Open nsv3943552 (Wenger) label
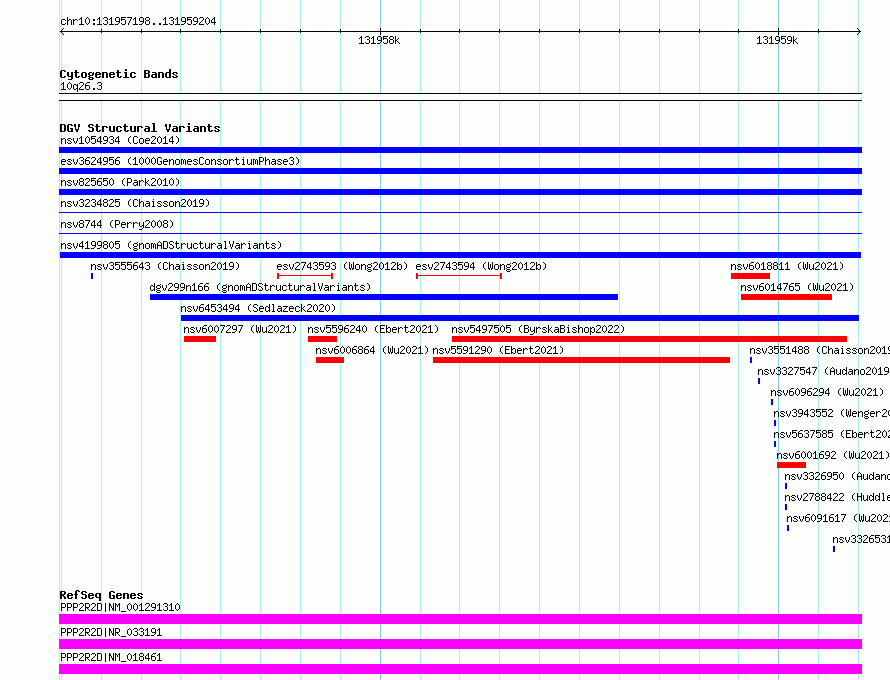 [x=832, y=413]
